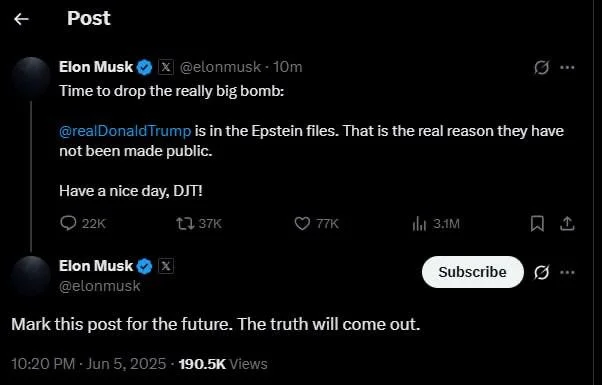
Task: Click Grok icon next to Subscribe
Action: coord(541,272)
